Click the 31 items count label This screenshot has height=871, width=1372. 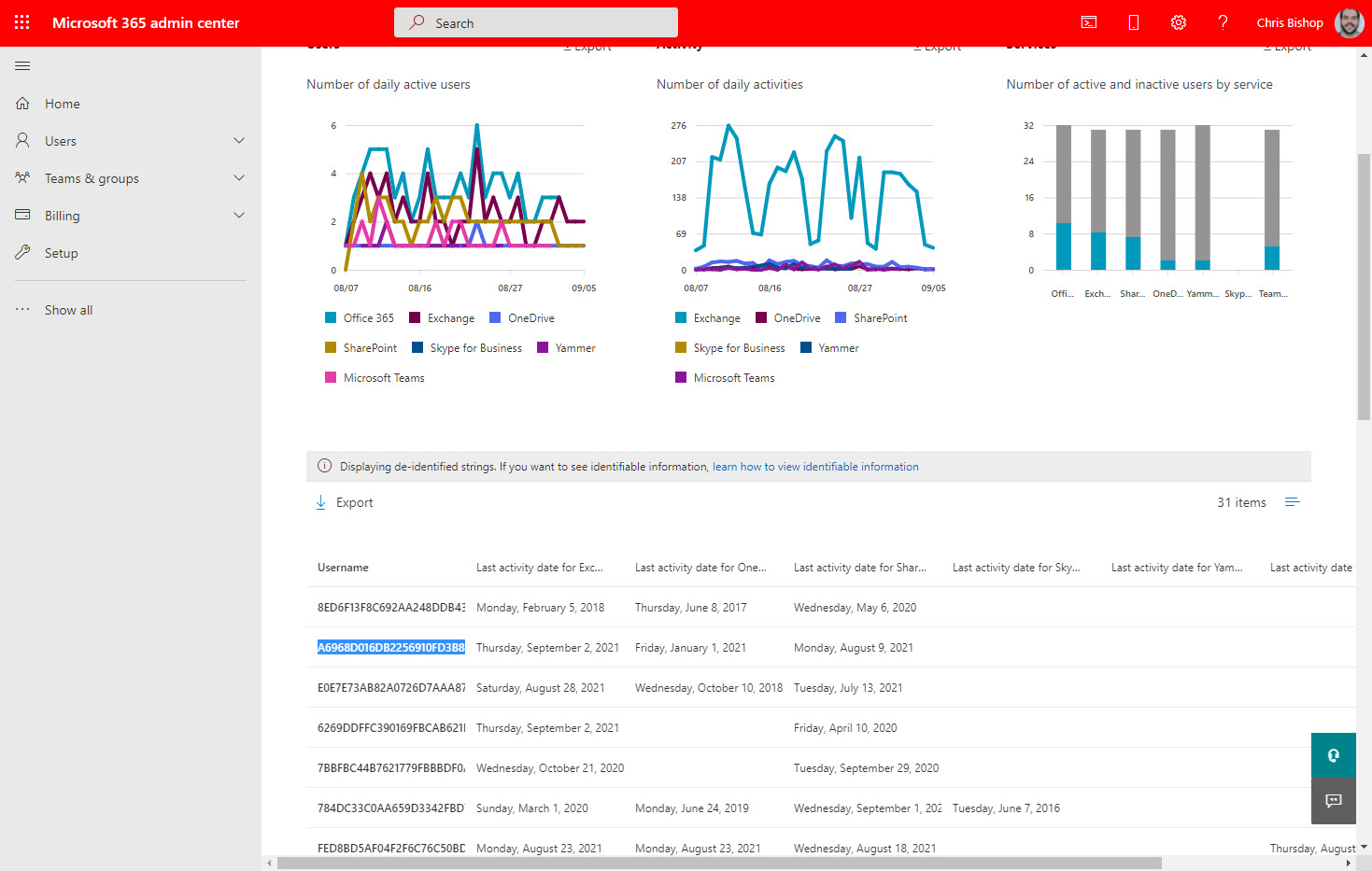1241,502
